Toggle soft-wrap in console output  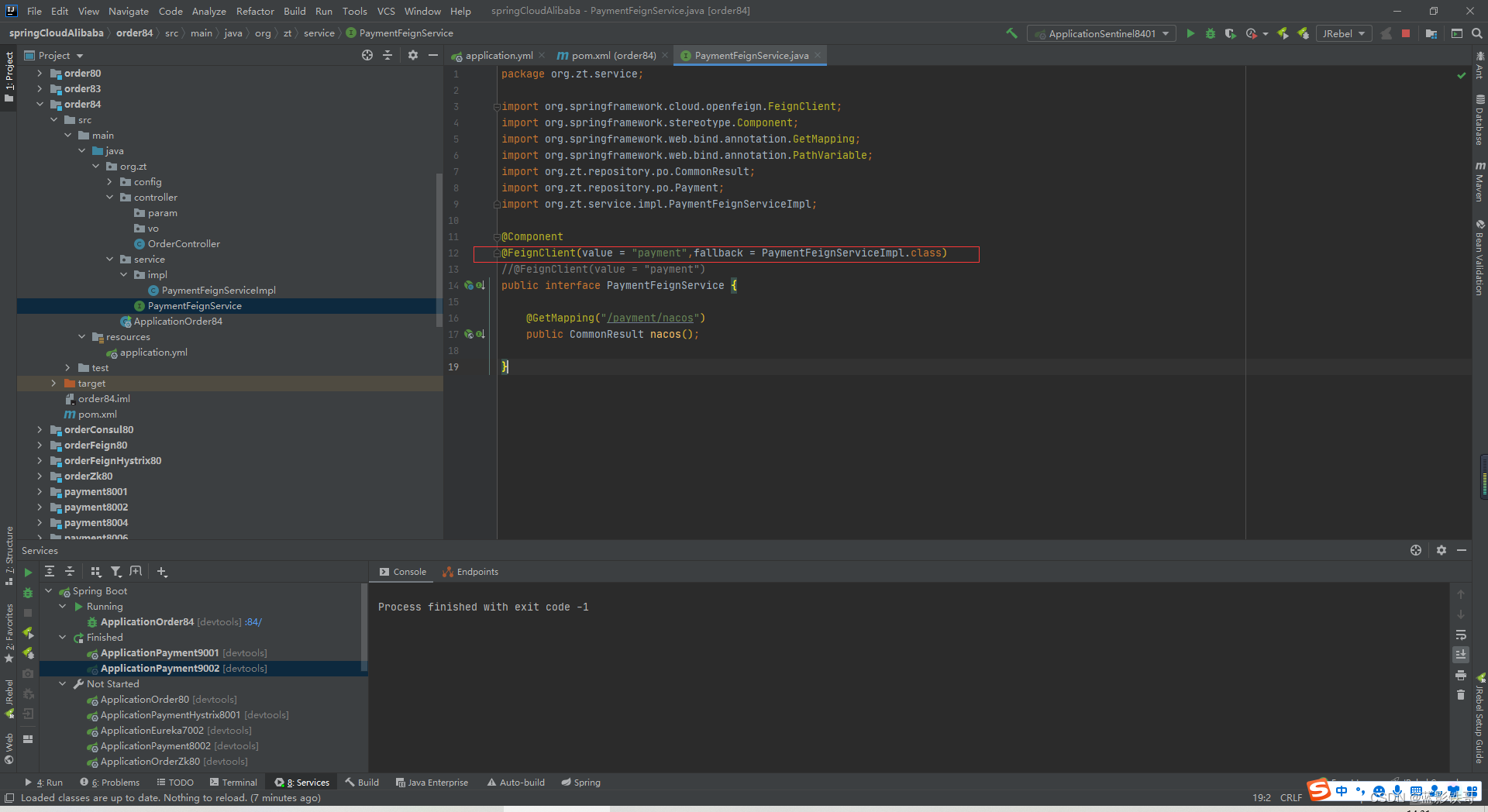[1461, 635]
